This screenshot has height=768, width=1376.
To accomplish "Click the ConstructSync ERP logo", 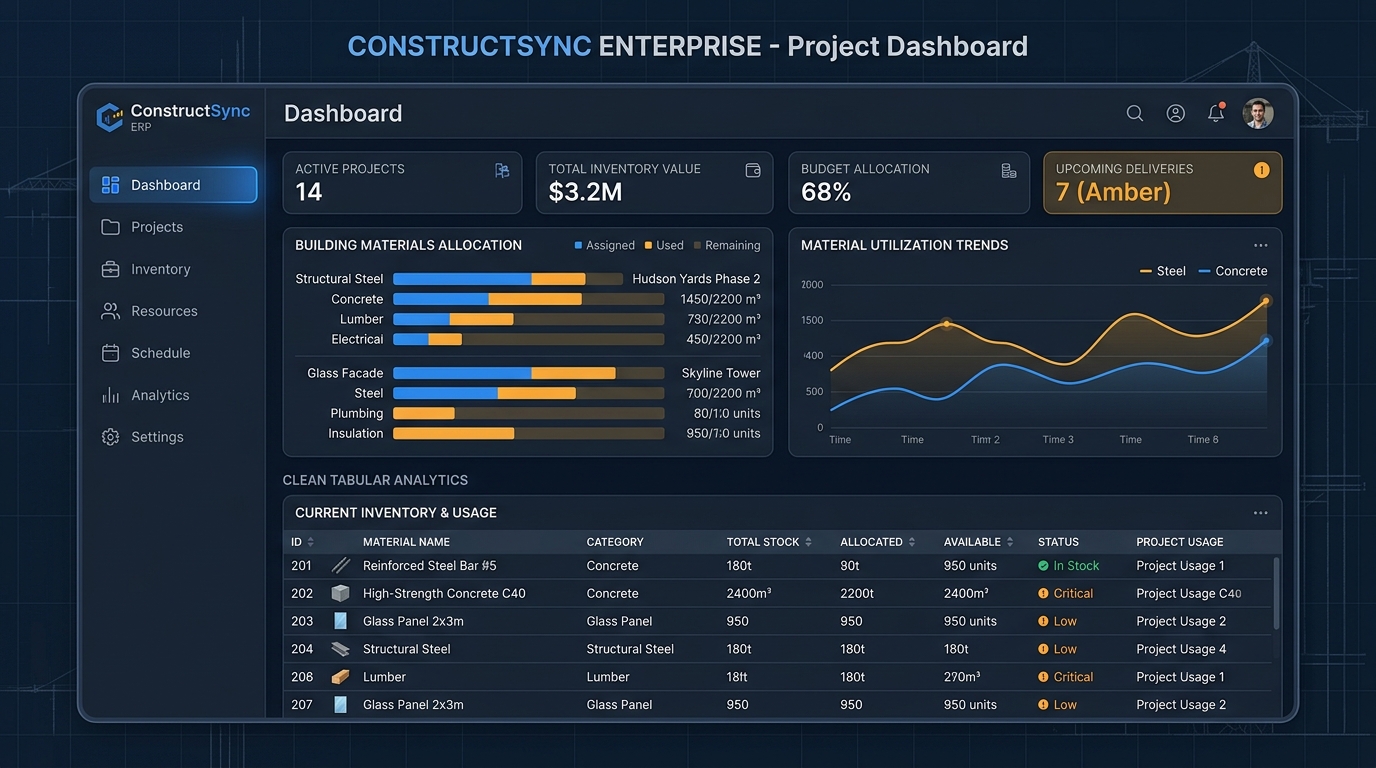I will click(174, 116).
